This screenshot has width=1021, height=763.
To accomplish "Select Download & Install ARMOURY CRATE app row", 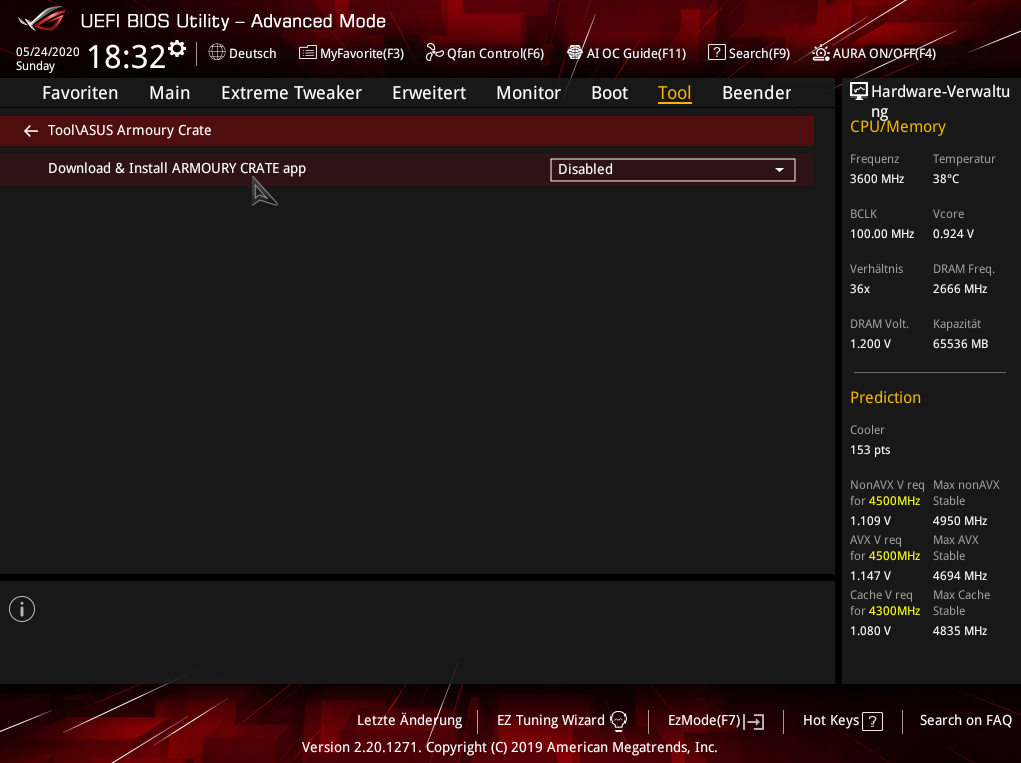I will point(407,169).
